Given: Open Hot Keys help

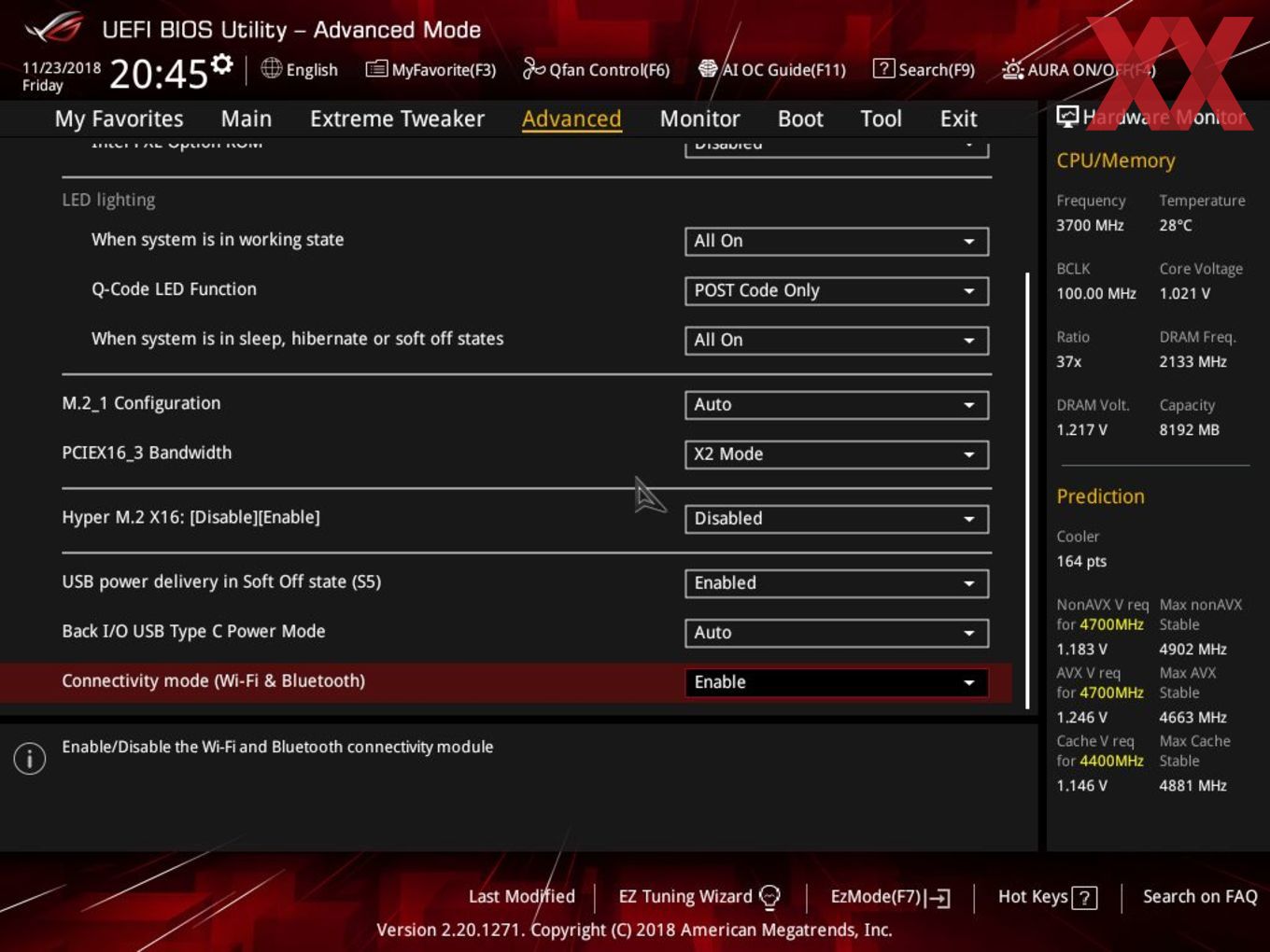Looking at the screenshot, I should click(x=1047, y=897).
